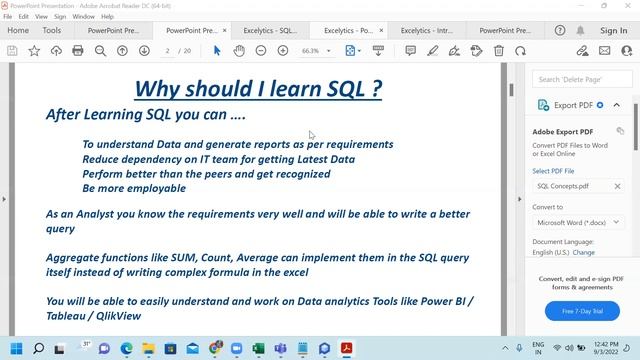Add a comment sticky note

(x=411, y=51)
